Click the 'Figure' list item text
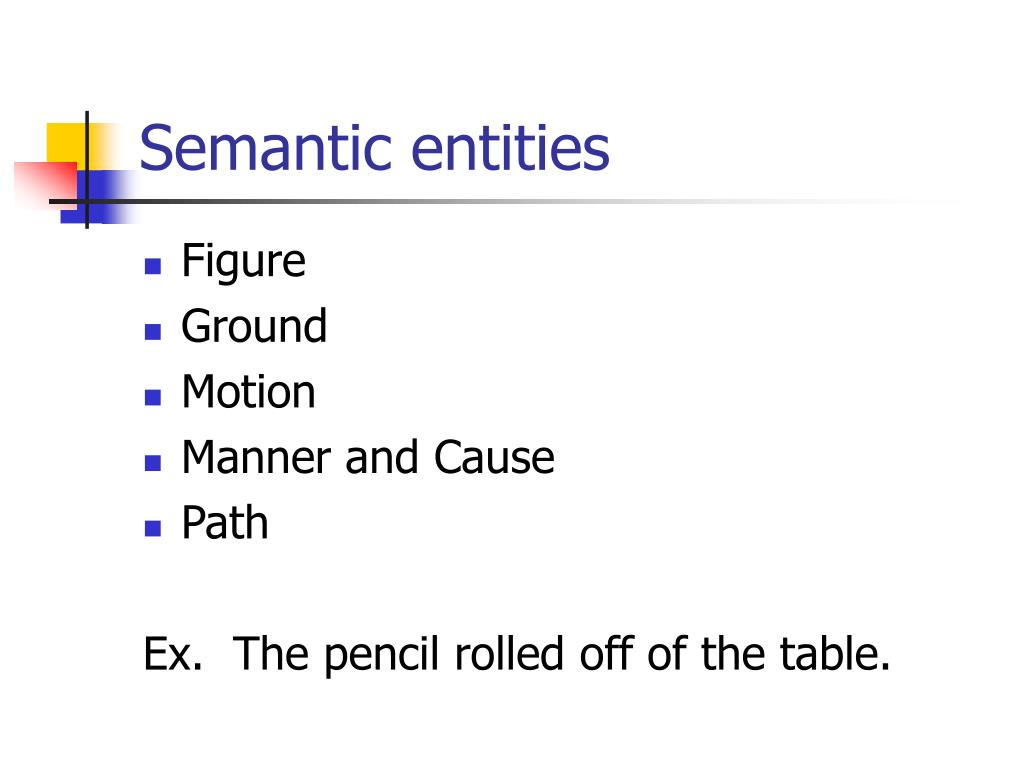The height and width of the screenshot is (768, 1024). 243,263
